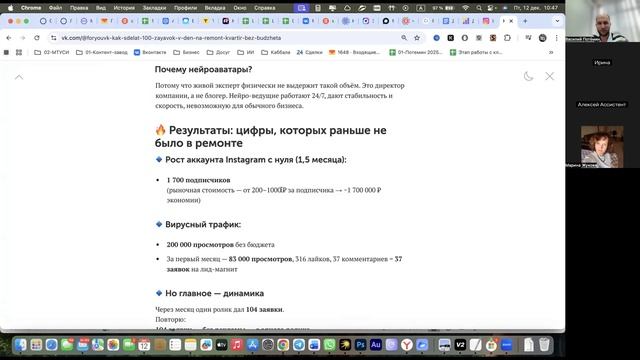Close the active browser tab
This screenshot has height=360, width=640.
tap(511, 21)
